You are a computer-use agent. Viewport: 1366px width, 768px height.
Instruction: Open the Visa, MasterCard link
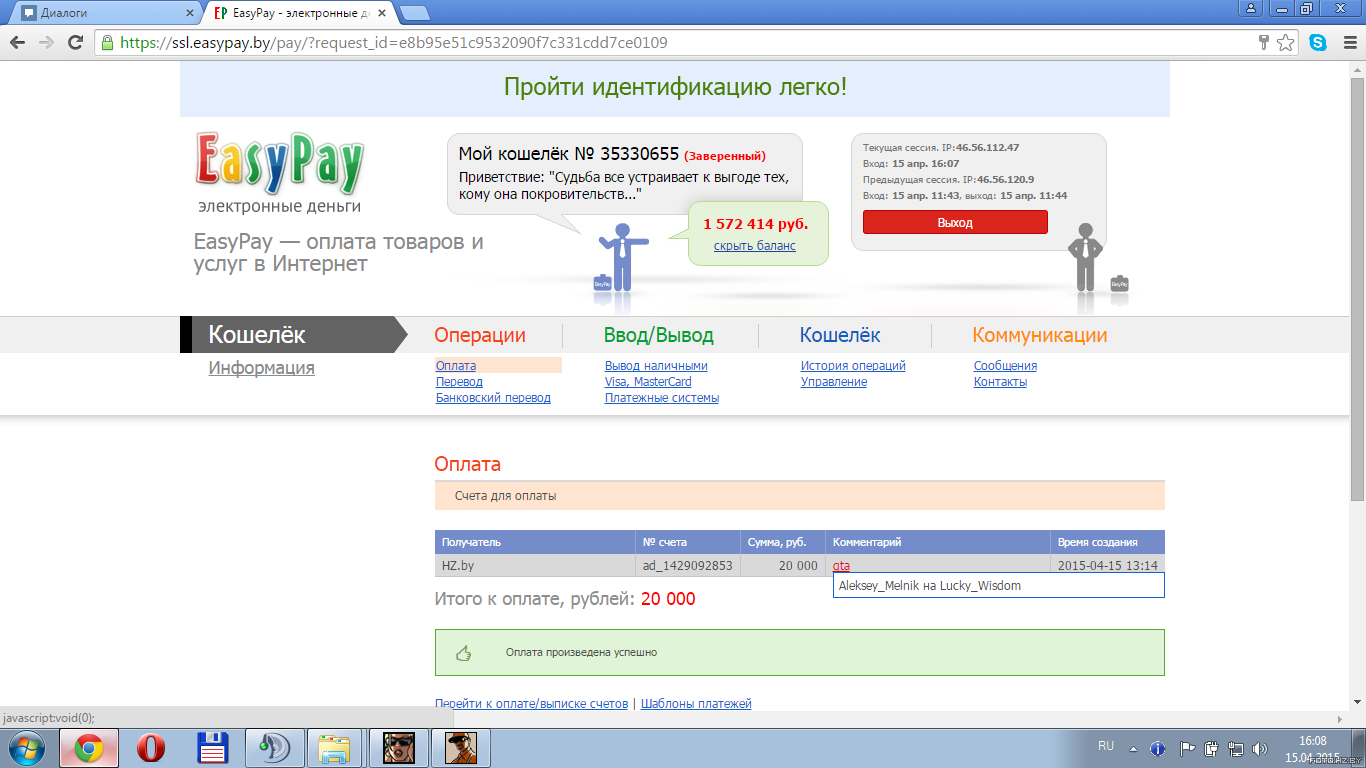click(x=648, y=382)
